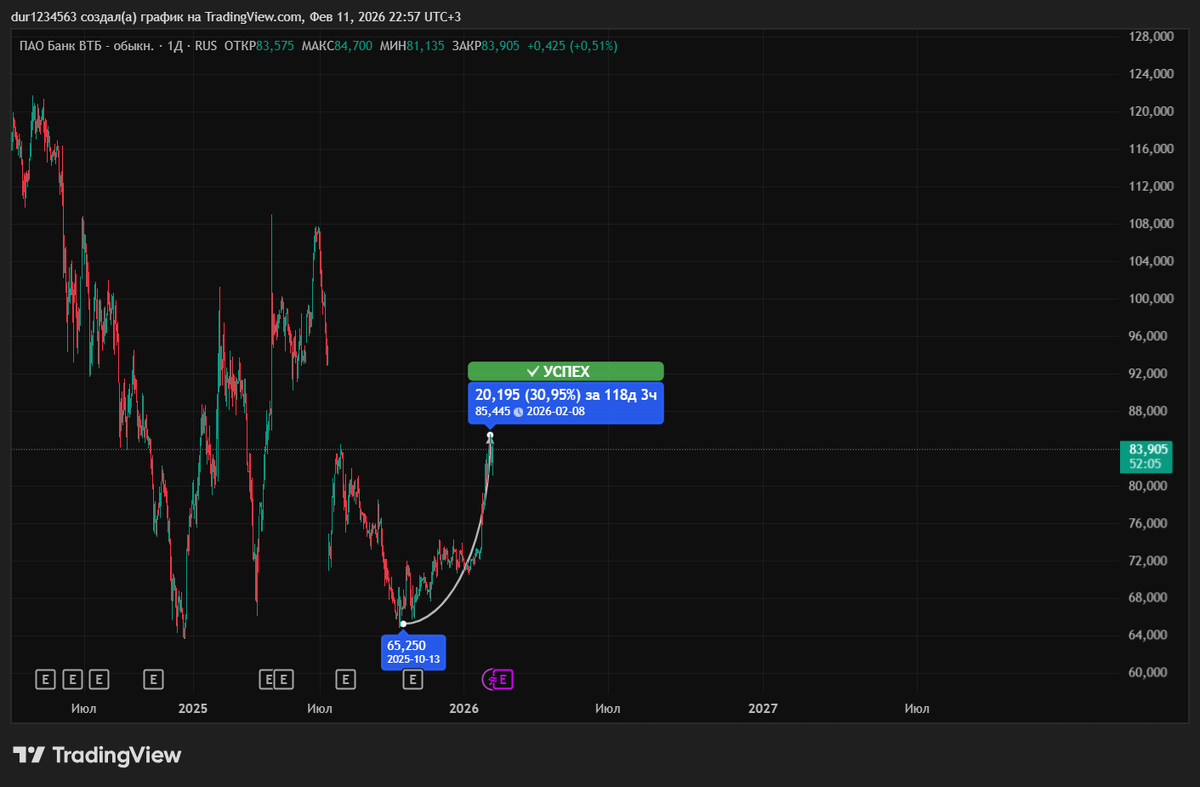Image resolution: width=1200 pixels, height=787 pixels.
Task: Click the 2027 time axis label
Action: [x=763, y=708]
